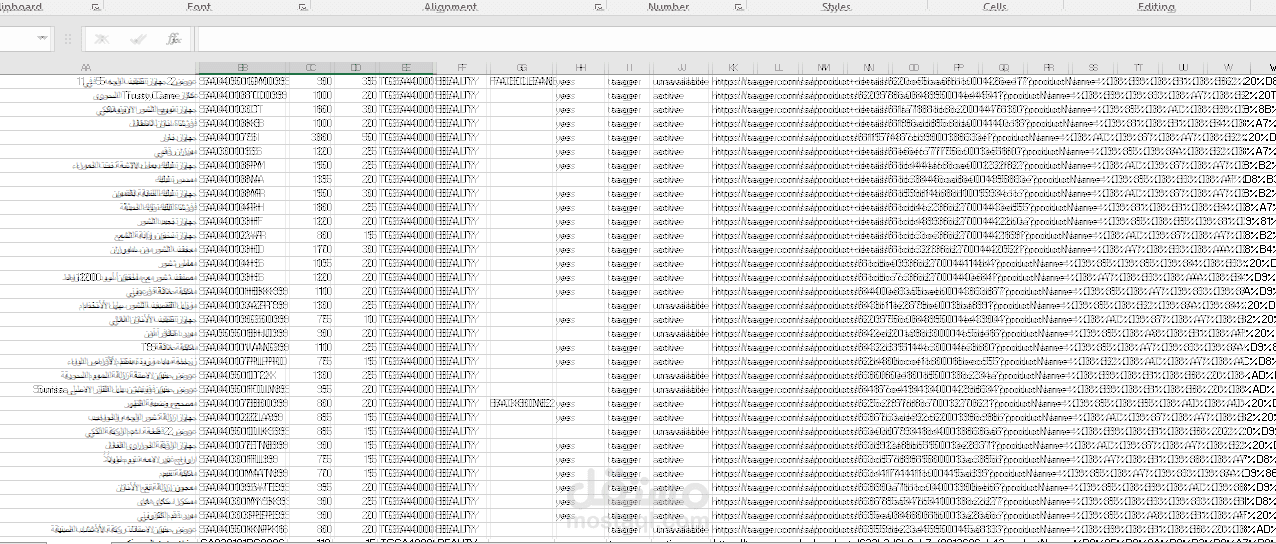Select the first-row unavailable status cell
The image size is (1276, 544).
[681, 81]
